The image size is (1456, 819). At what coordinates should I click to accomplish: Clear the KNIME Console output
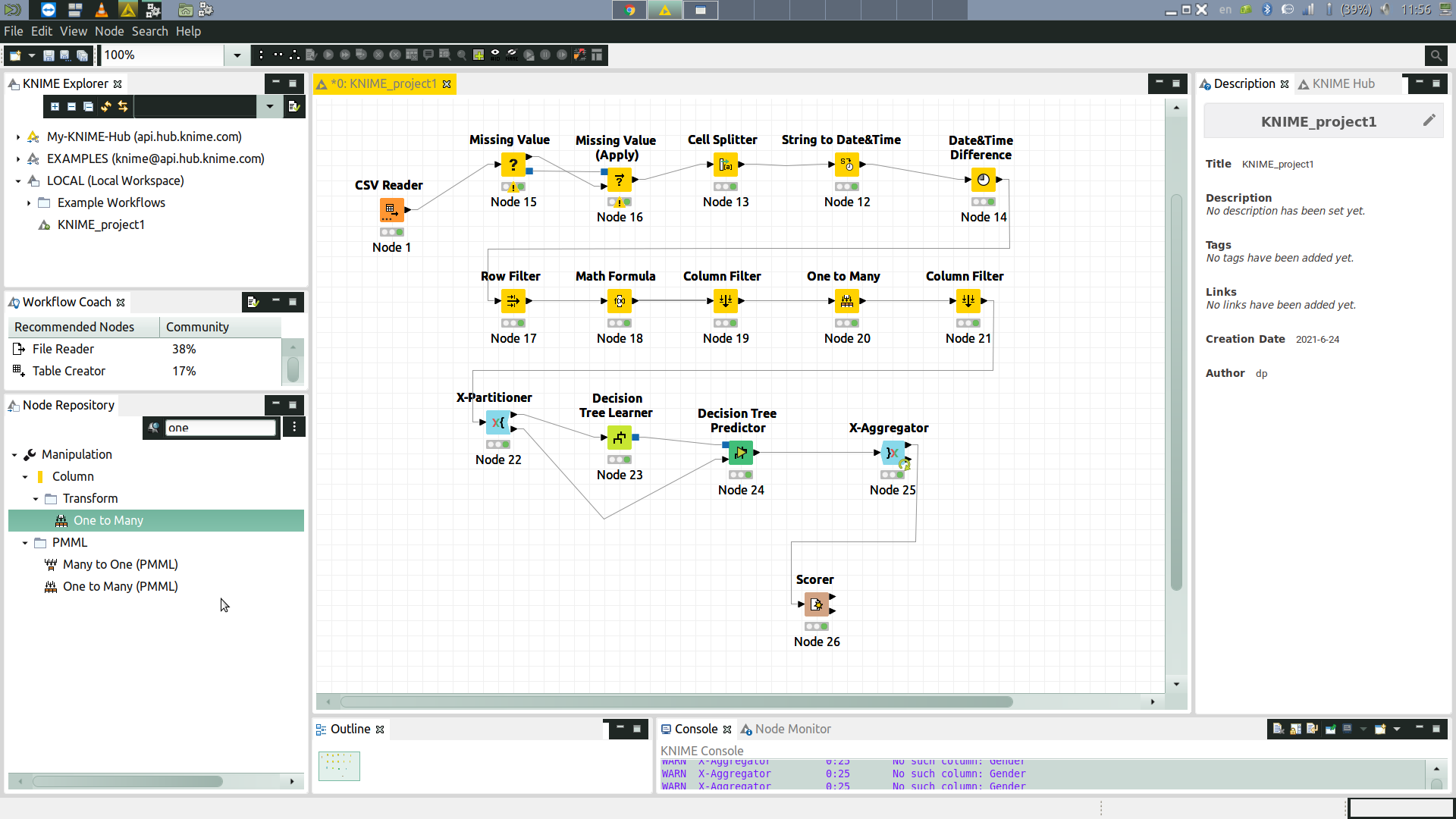[1278, 729]
